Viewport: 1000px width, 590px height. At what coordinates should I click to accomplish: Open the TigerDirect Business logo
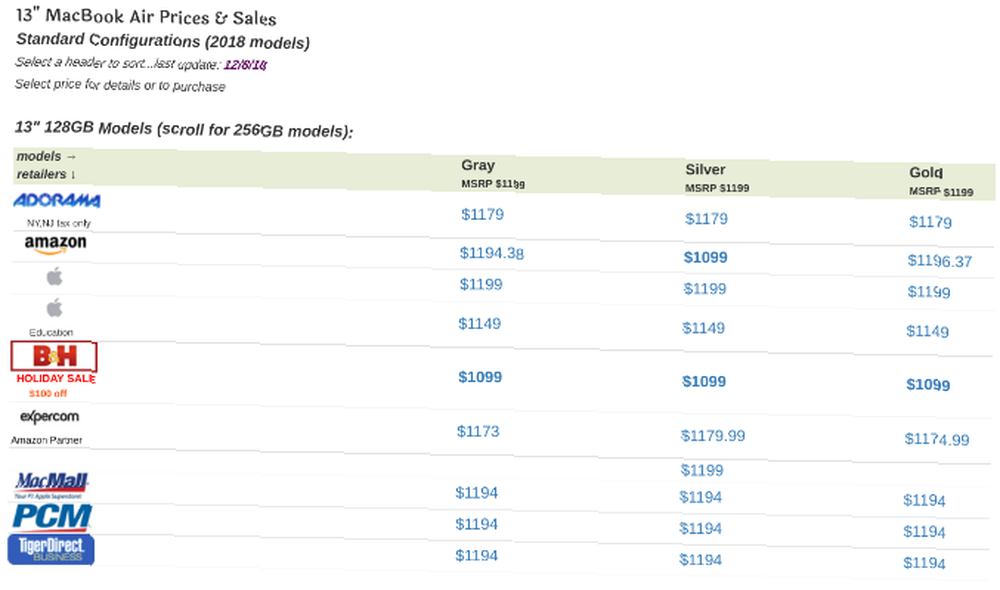51,549
